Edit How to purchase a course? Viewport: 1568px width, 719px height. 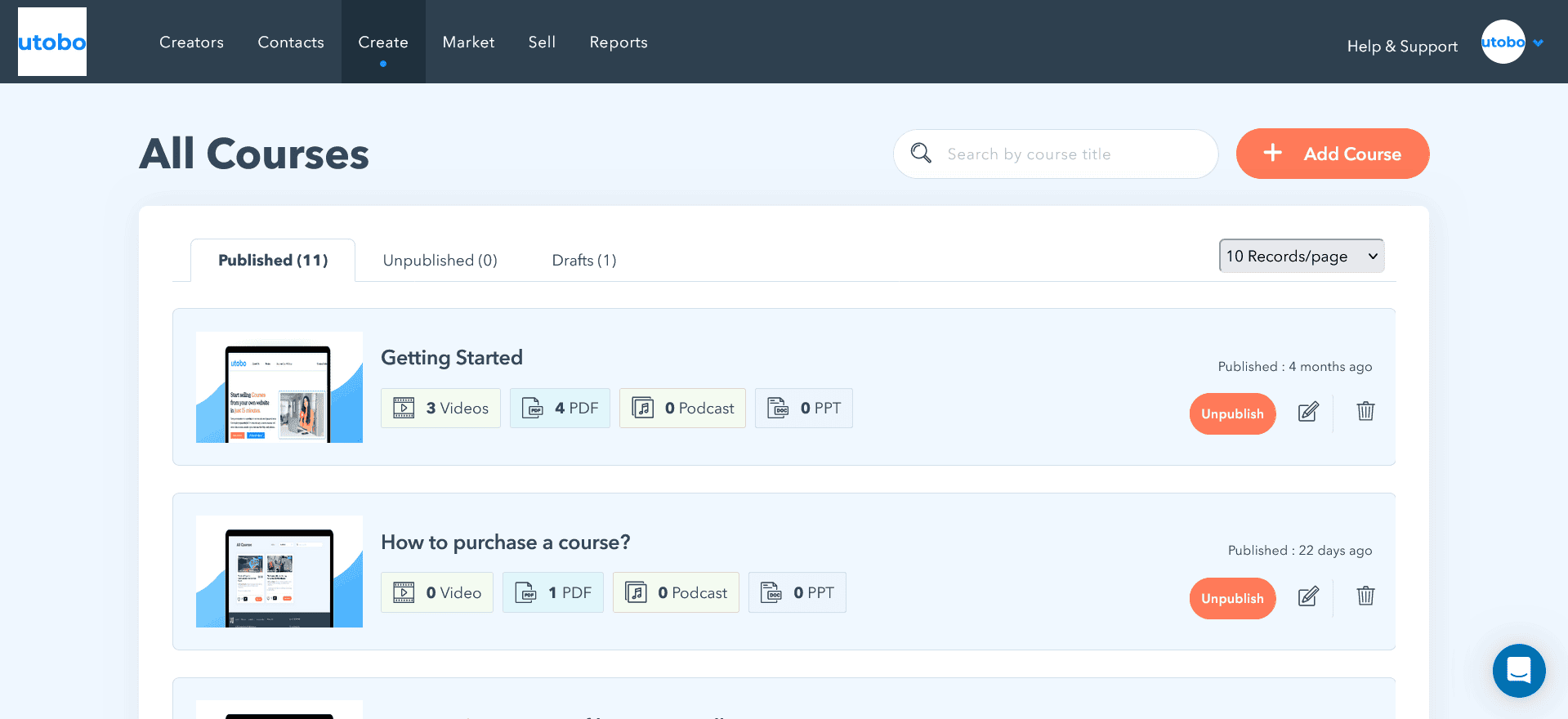pos(1308,596)
